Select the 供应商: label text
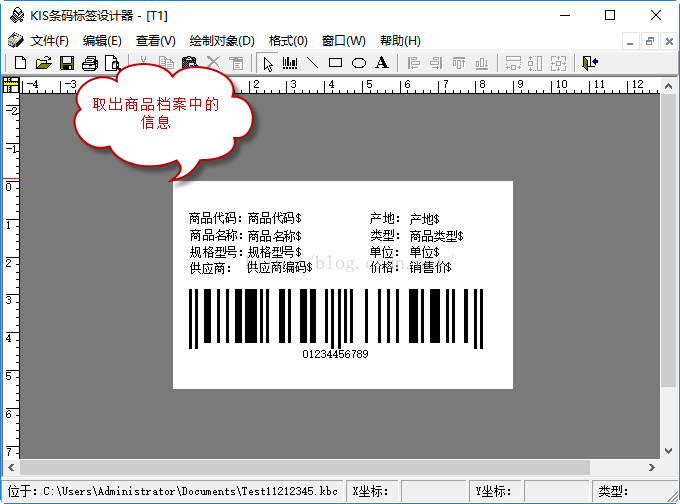 [210, 268]
